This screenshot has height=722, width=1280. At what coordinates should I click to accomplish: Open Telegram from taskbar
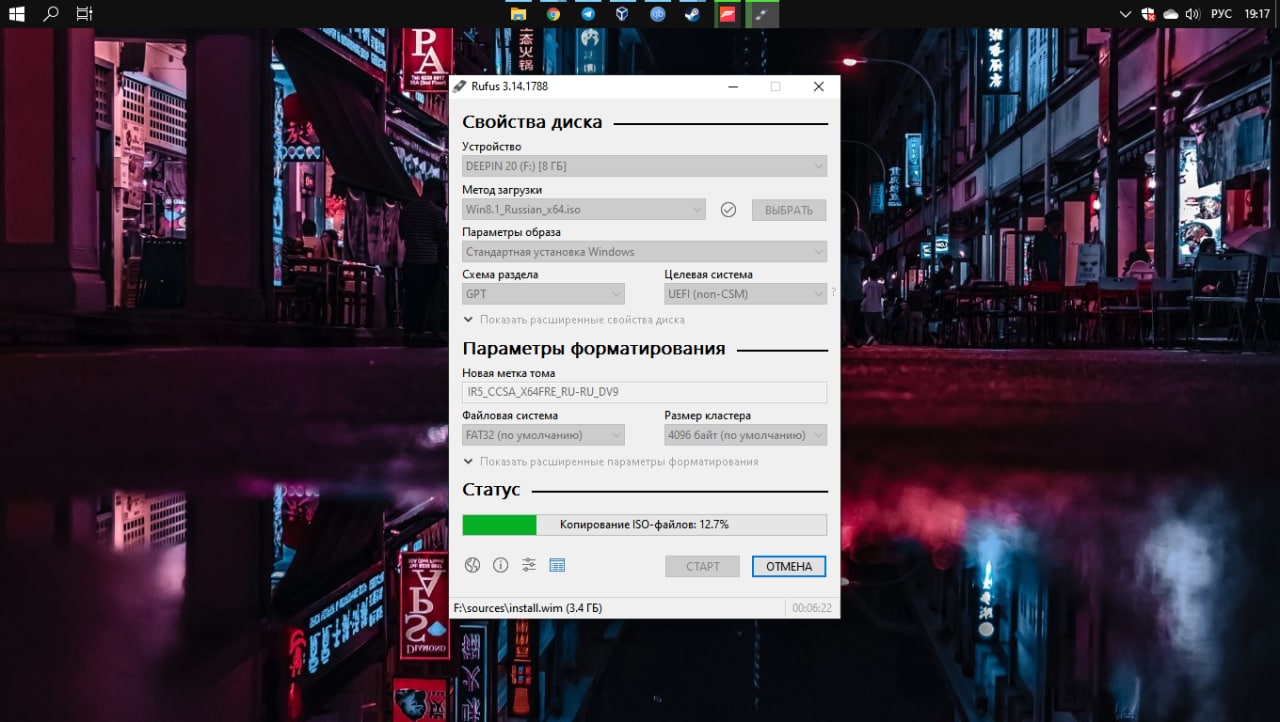588,14
